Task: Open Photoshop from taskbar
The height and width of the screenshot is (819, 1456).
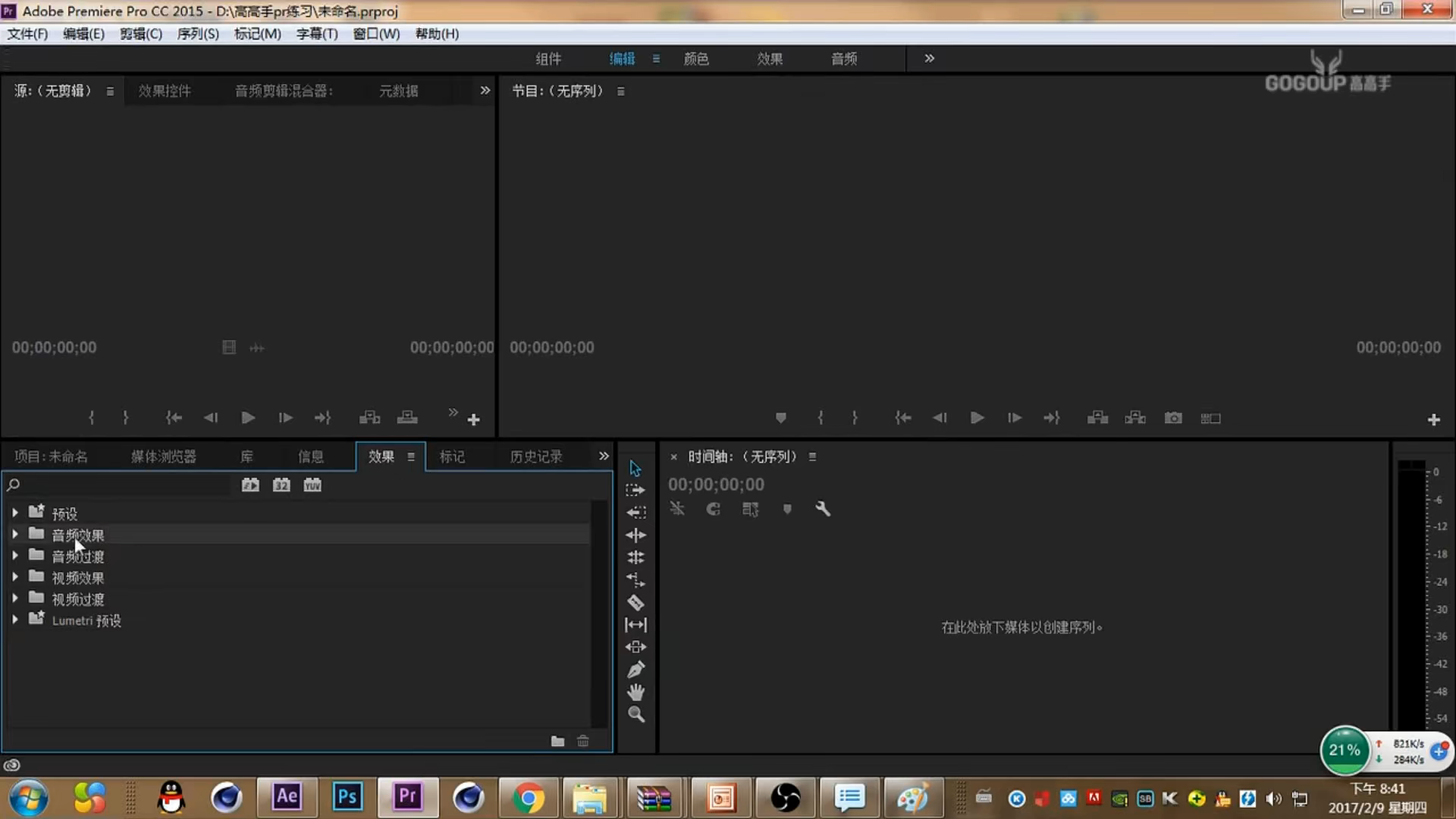Action: click(347, 797)
